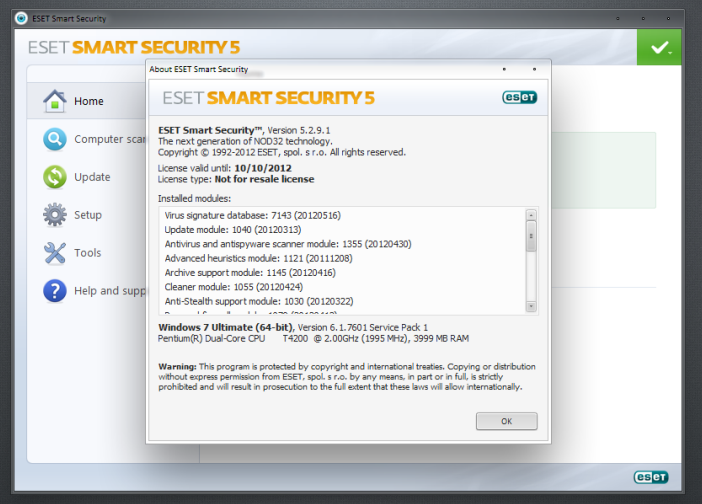Click the Help question mark icon
The width and height of the screenshot is (702, 504).
pos(55,291)
